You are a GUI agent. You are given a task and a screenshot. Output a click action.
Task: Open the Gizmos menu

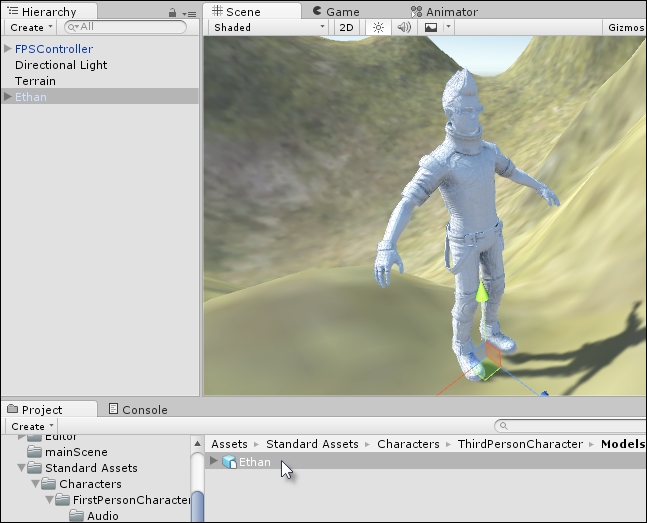tap(625, 28)
